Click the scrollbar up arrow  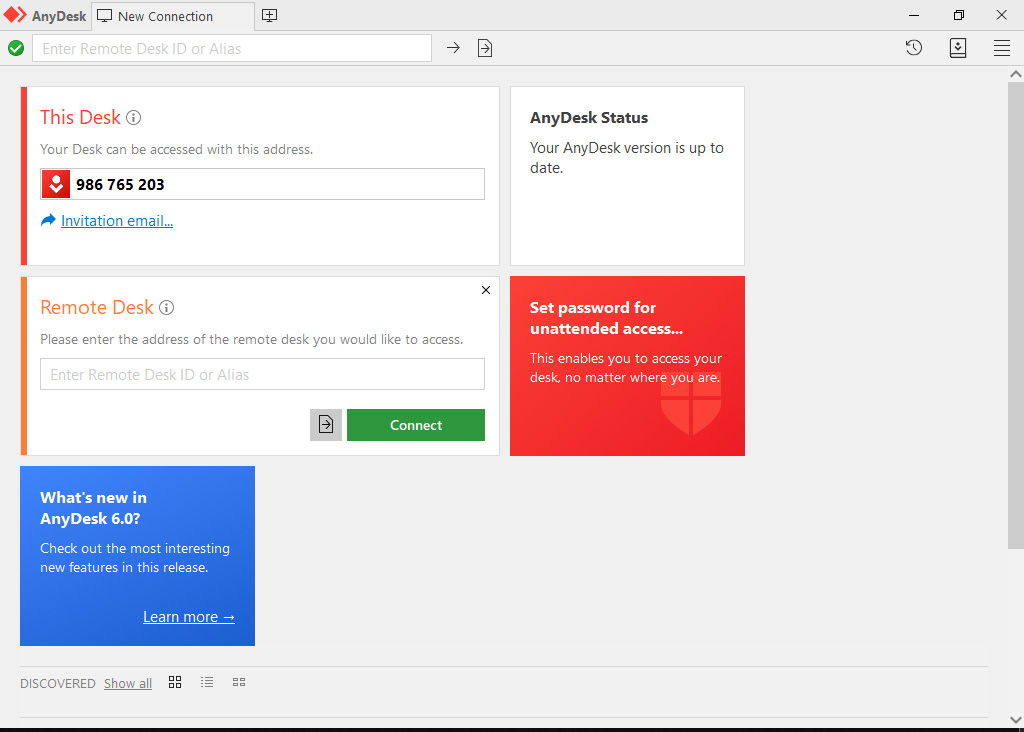point(1016,74)
